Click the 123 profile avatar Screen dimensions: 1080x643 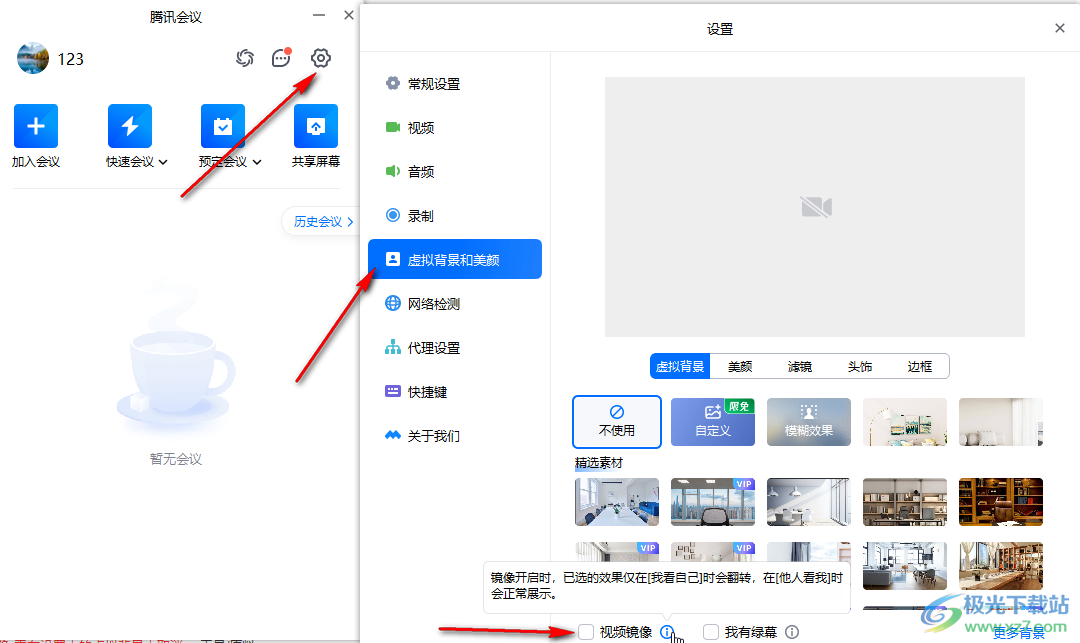[x=33, y=59]
